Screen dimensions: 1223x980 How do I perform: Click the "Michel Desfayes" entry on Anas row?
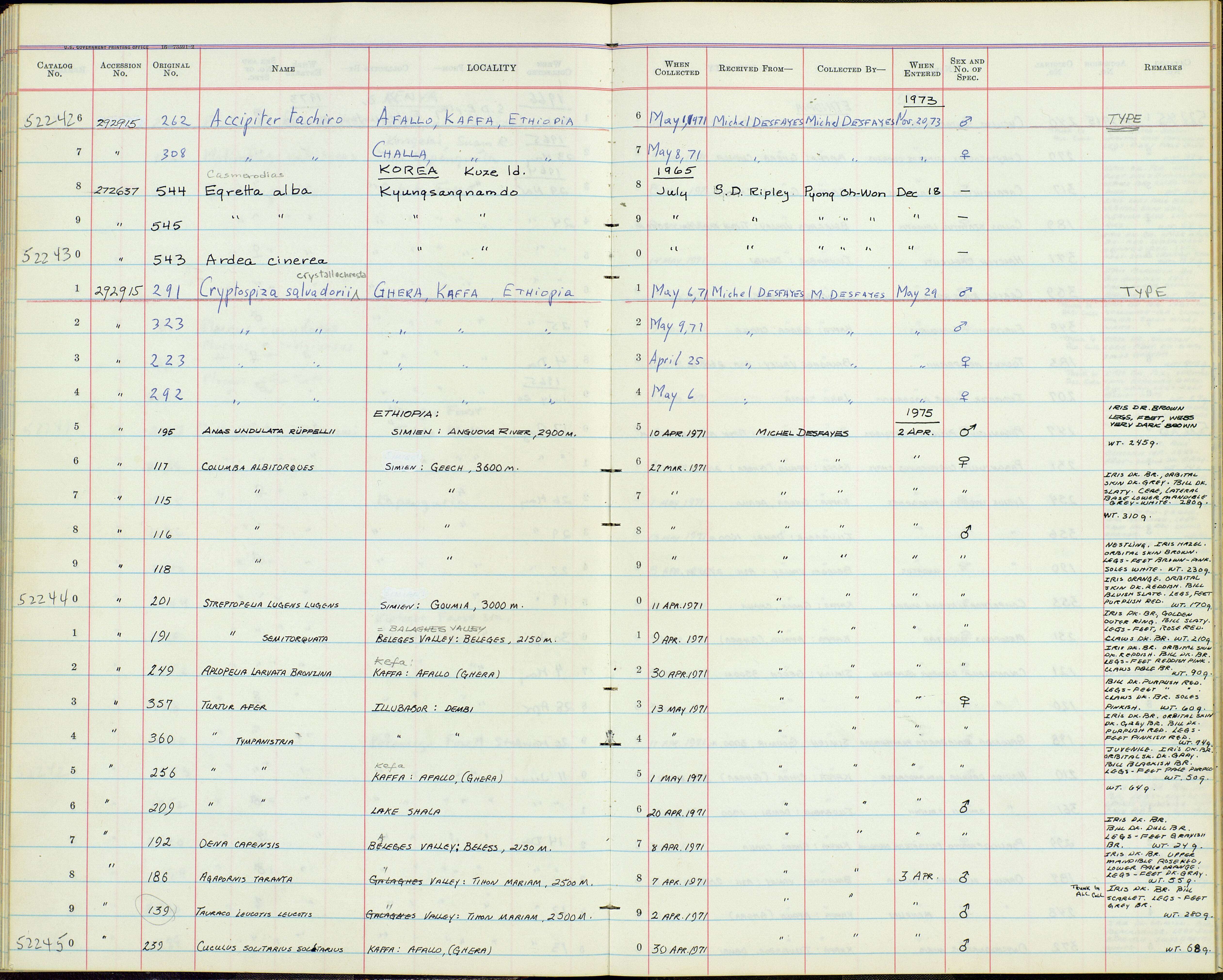[x=802, y=433]
